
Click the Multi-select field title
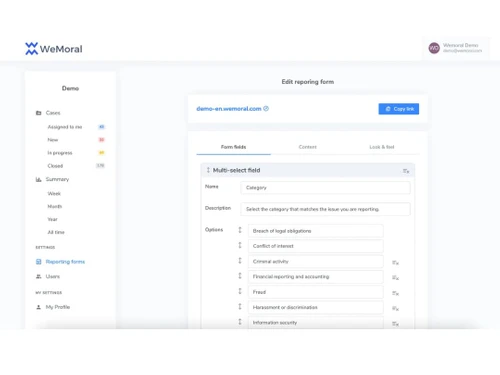click(236, 170)
